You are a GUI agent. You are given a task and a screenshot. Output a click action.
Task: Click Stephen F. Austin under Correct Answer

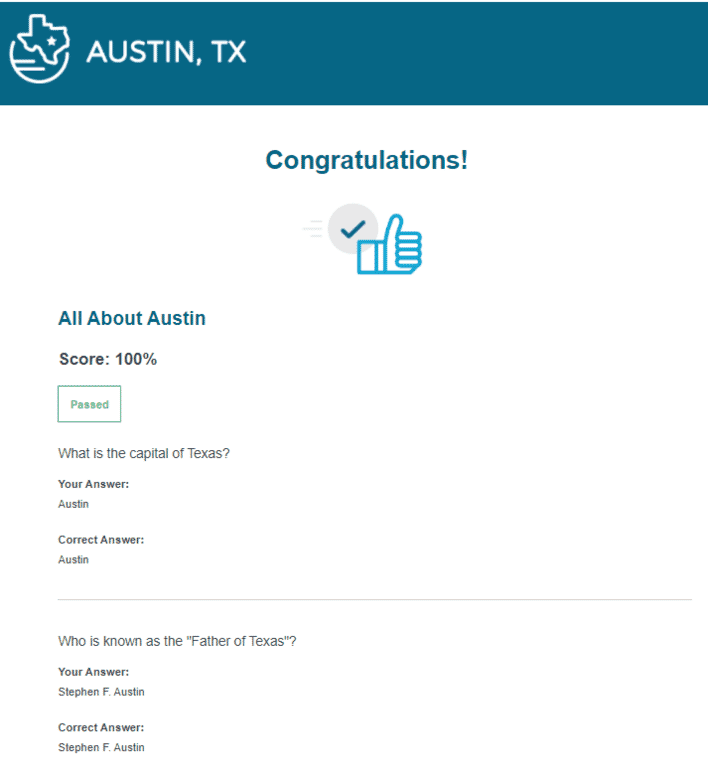102,748
